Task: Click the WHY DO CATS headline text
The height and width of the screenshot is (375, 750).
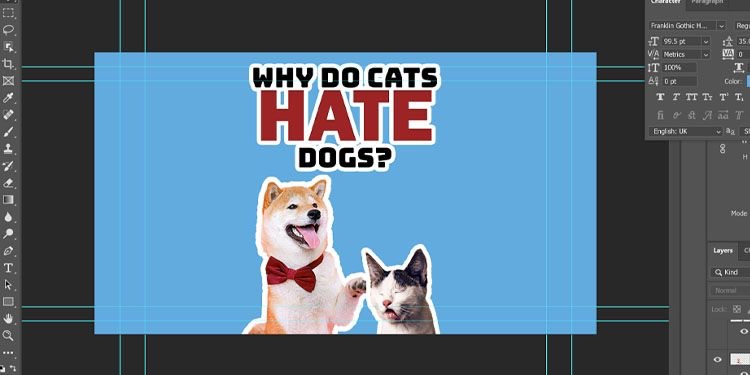Action: (x=344, y=77)
